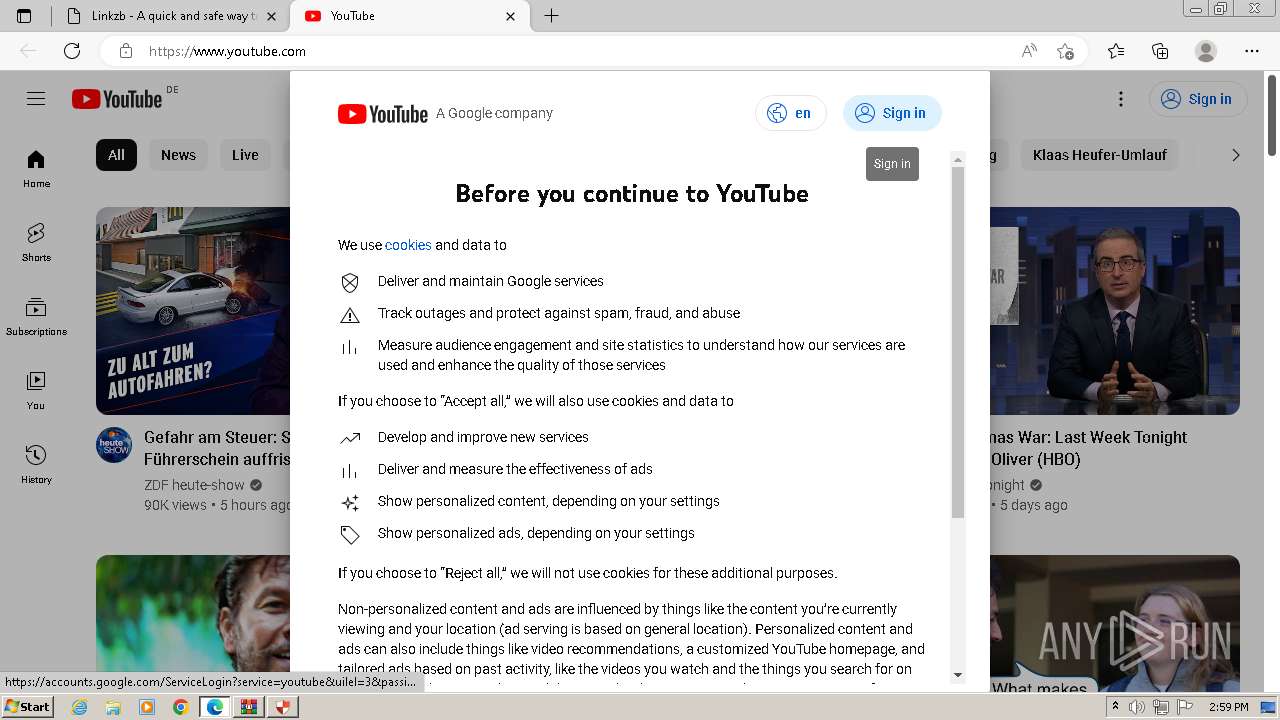Open Subscriptions in the sidebar
This screenshot has height=720, width=1280.
(36, 317)
